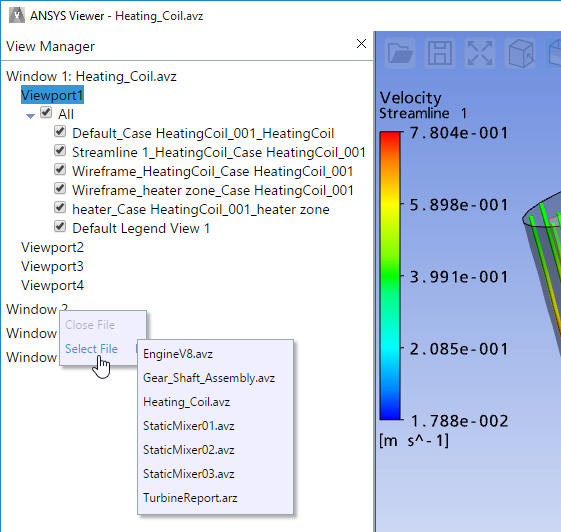Screen dimensions: 561x532
Task: Click the velocity legend color bar
Action: click(390, 275)
